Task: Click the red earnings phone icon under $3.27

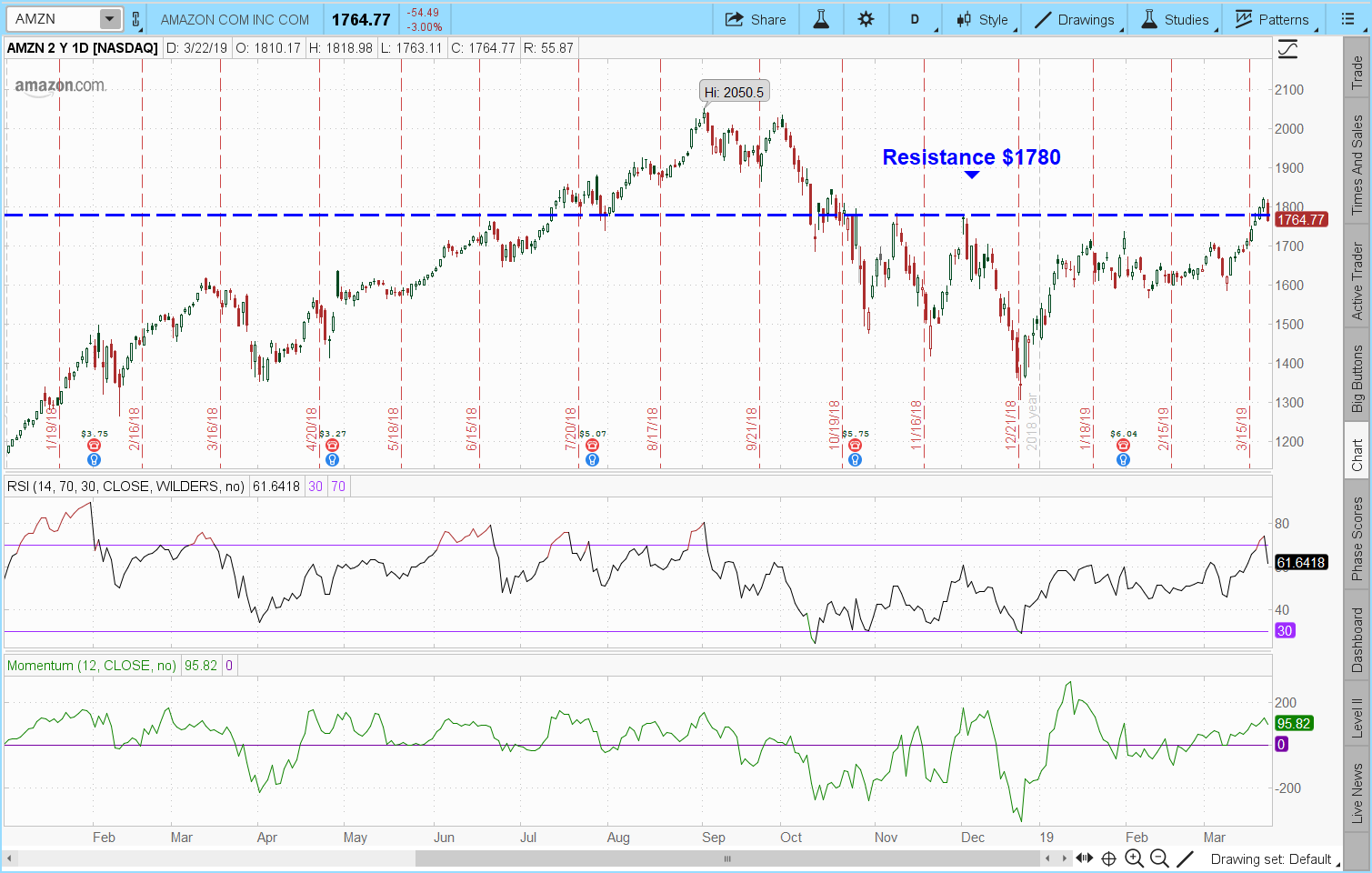Action: 332,446
